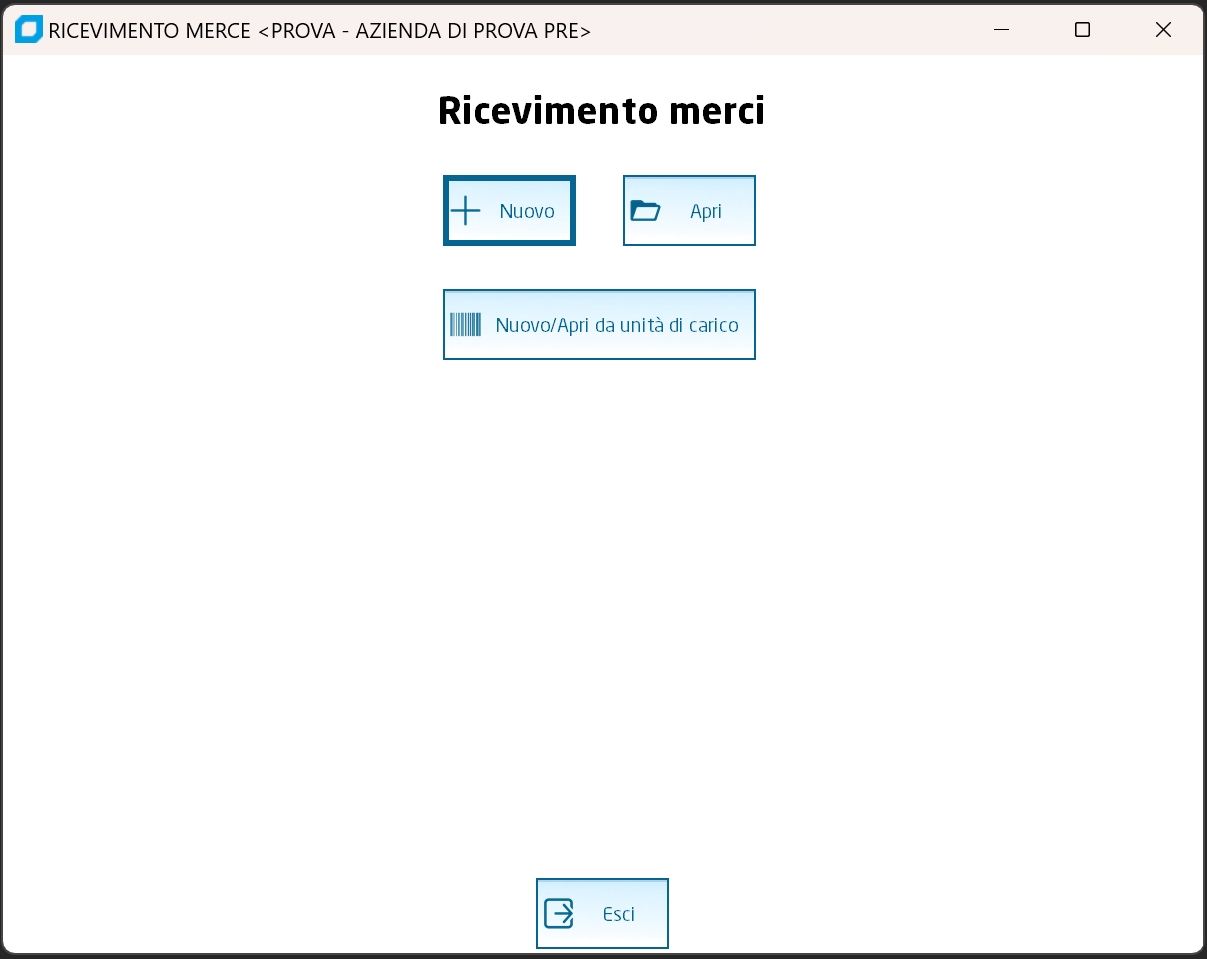This screenshot has width=1207, height=959.
Task: Click the window title RICEVIMENTO MERCE text
Action: [x=320, y=31]
